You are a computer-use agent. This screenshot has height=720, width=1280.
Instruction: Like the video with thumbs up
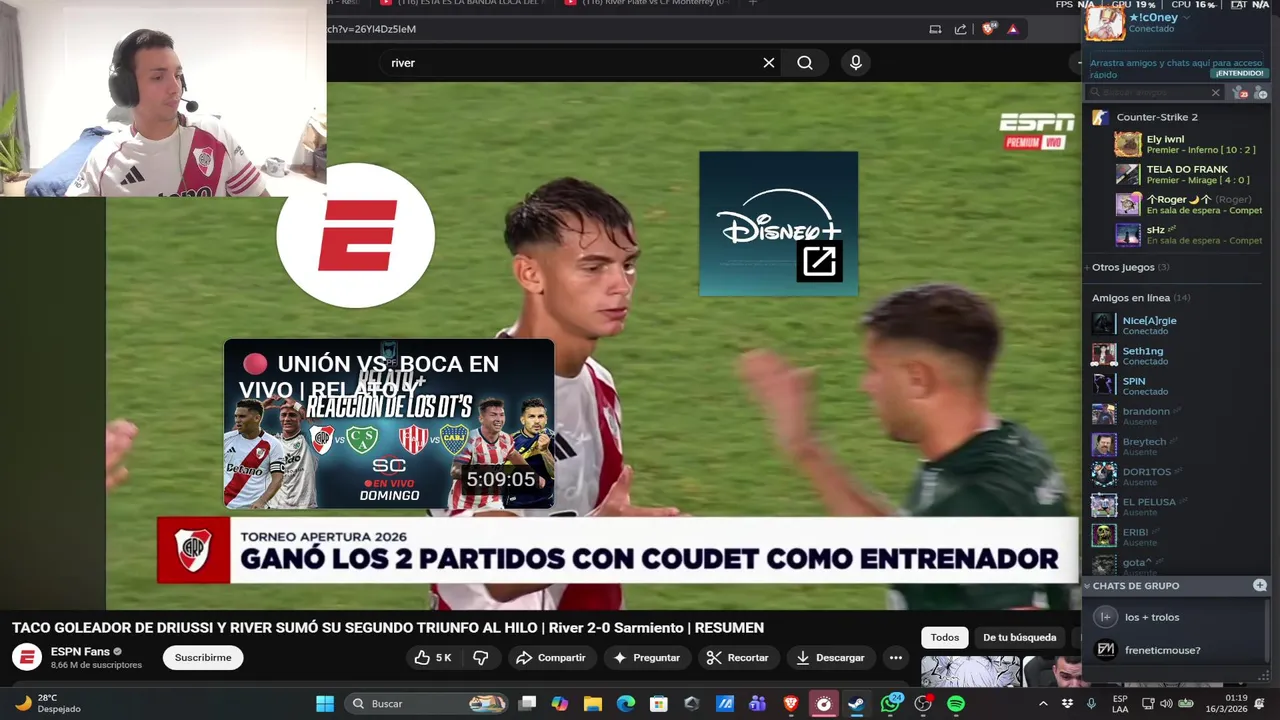tap(433, 657)
